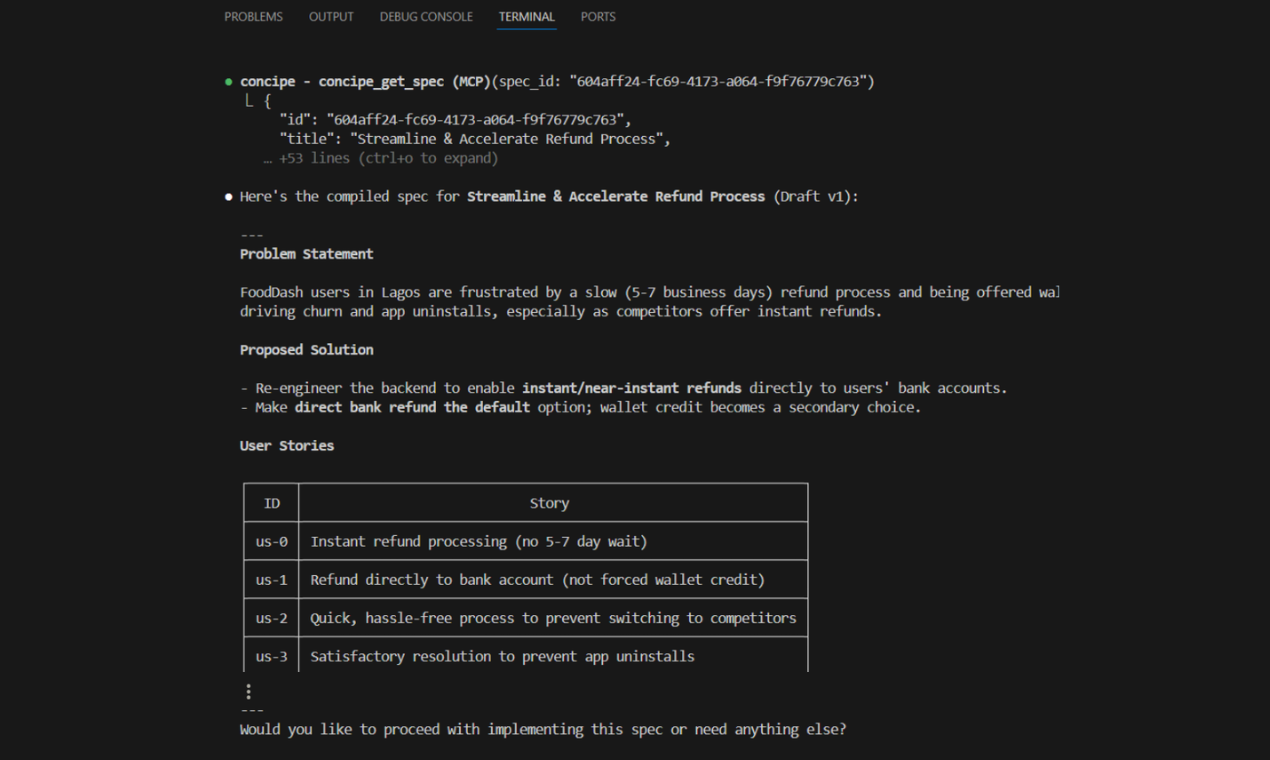Click the 'concipe_get_spec (MCP)' tool call text
Screen dimensions: 1270x760
click(x=403, y=82)
